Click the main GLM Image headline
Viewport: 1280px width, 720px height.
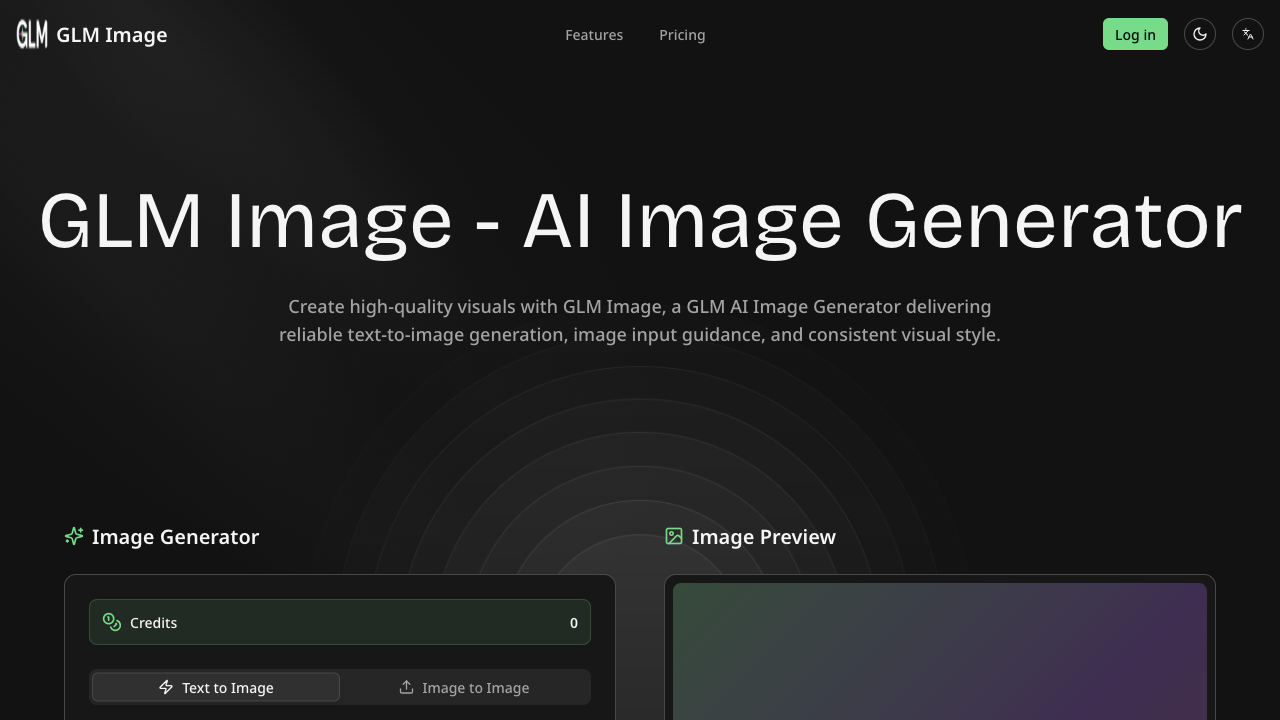pos(640,221)
